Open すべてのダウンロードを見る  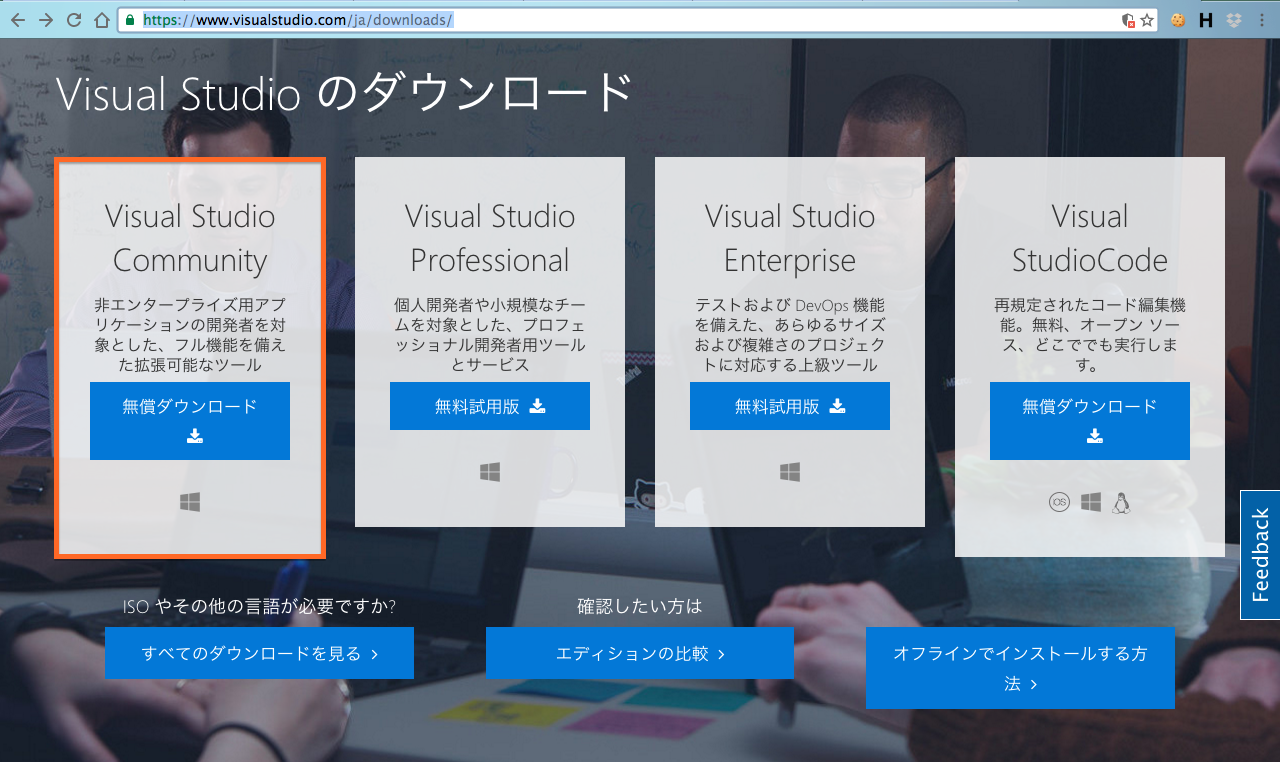pos(259,653)
